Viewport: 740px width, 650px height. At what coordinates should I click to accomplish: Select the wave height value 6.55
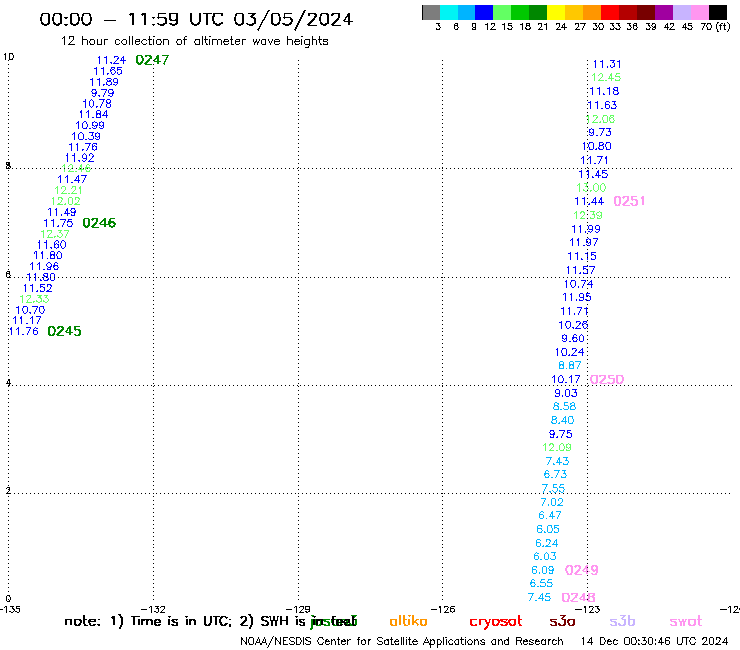pos(541,583)
